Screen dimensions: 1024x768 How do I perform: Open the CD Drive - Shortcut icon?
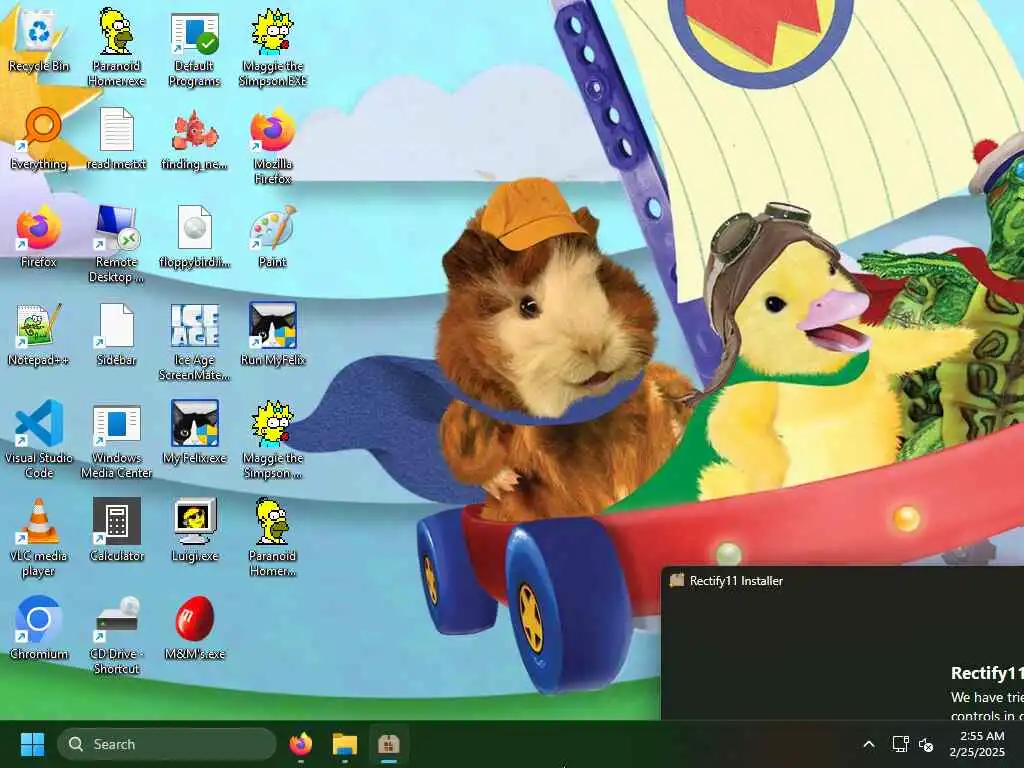click(116, 635)
